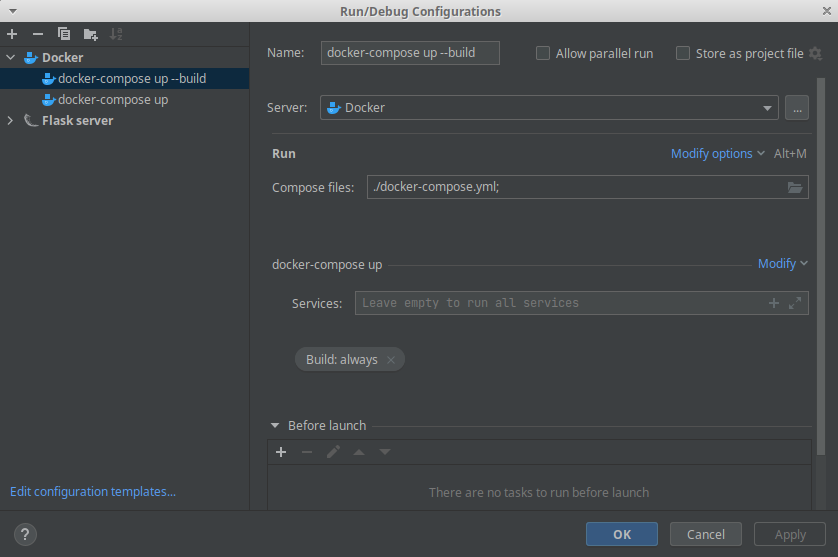The height and width of the screenshot is (557, 838).
Task: Open the docker-compose up Modify menu
Action: click(782, 264)
